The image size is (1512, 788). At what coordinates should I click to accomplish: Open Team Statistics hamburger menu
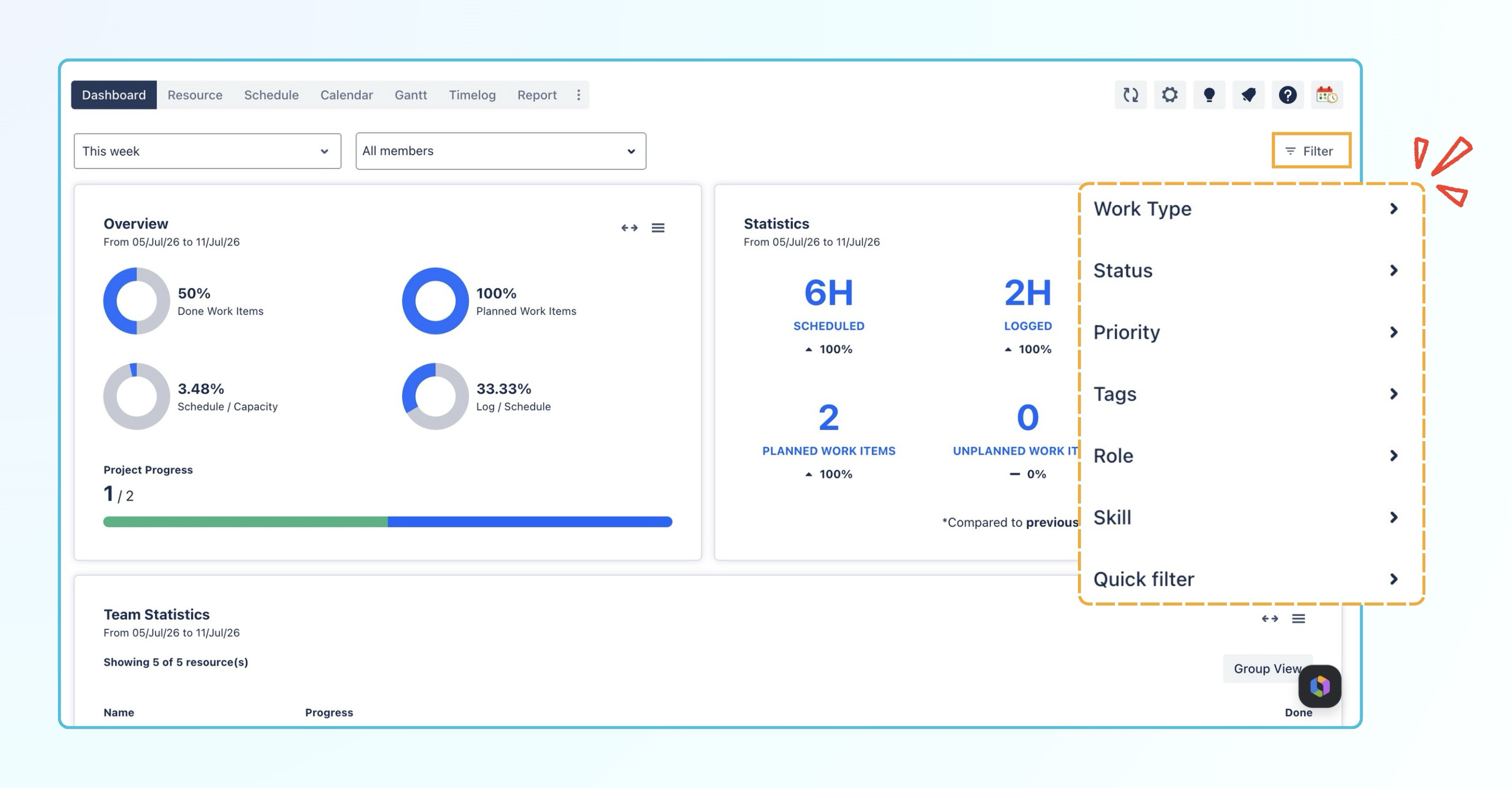1298,618
